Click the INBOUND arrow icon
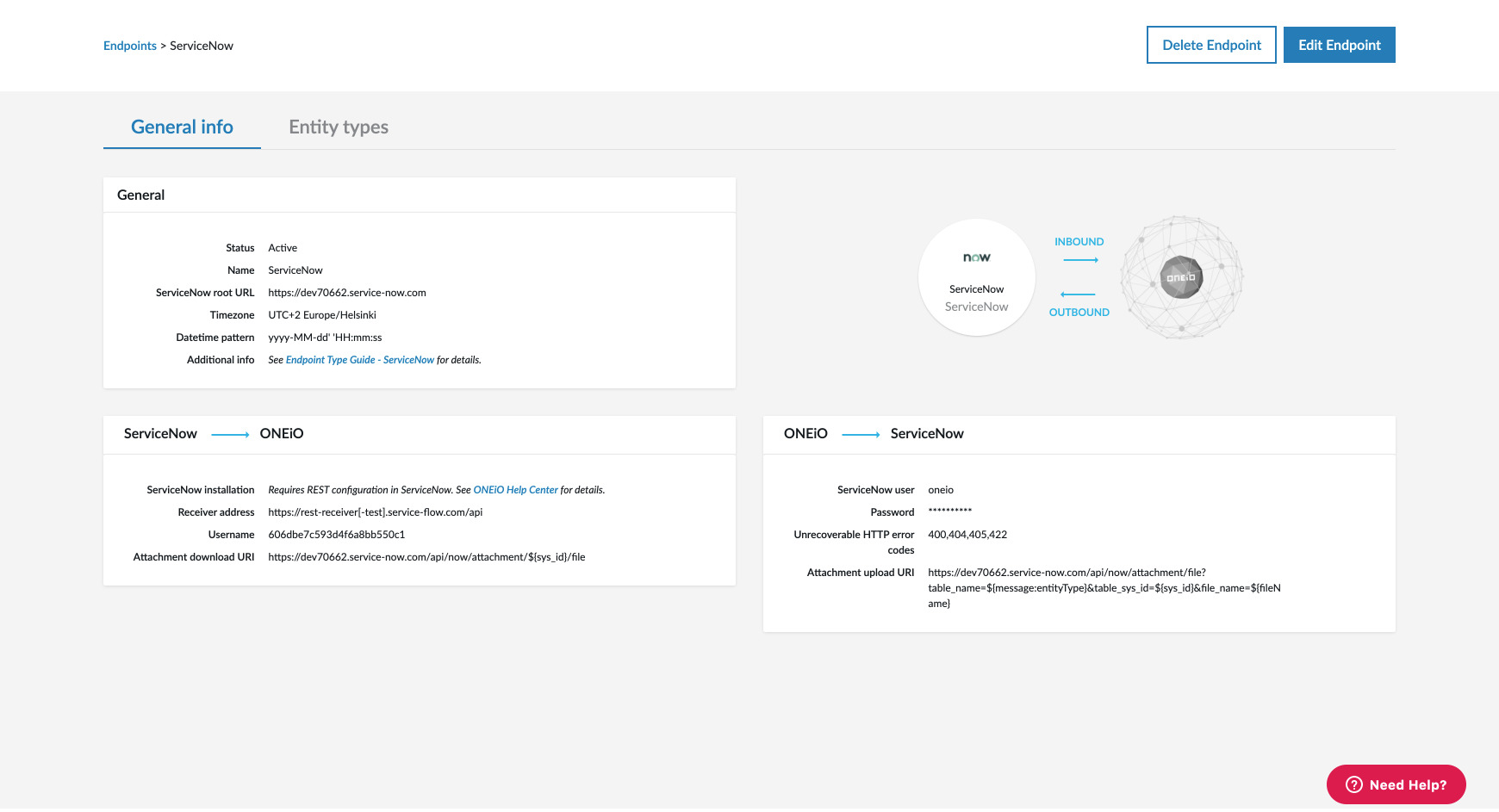The width and height of the screenshot is (1499, 812). point(1080,260)
